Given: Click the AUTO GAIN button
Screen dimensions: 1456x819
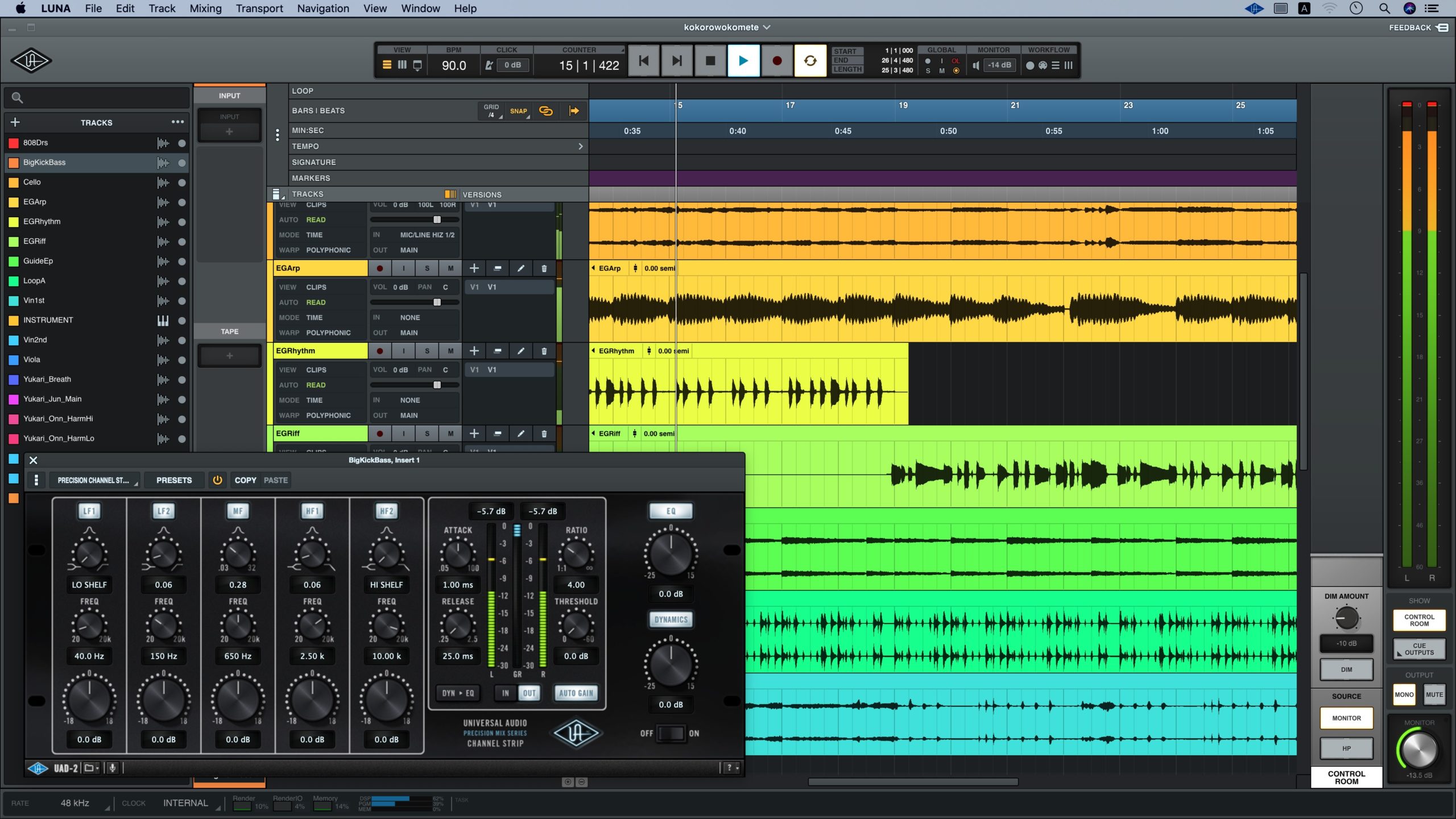Looking at the screenshot, I should coord(576,693).
